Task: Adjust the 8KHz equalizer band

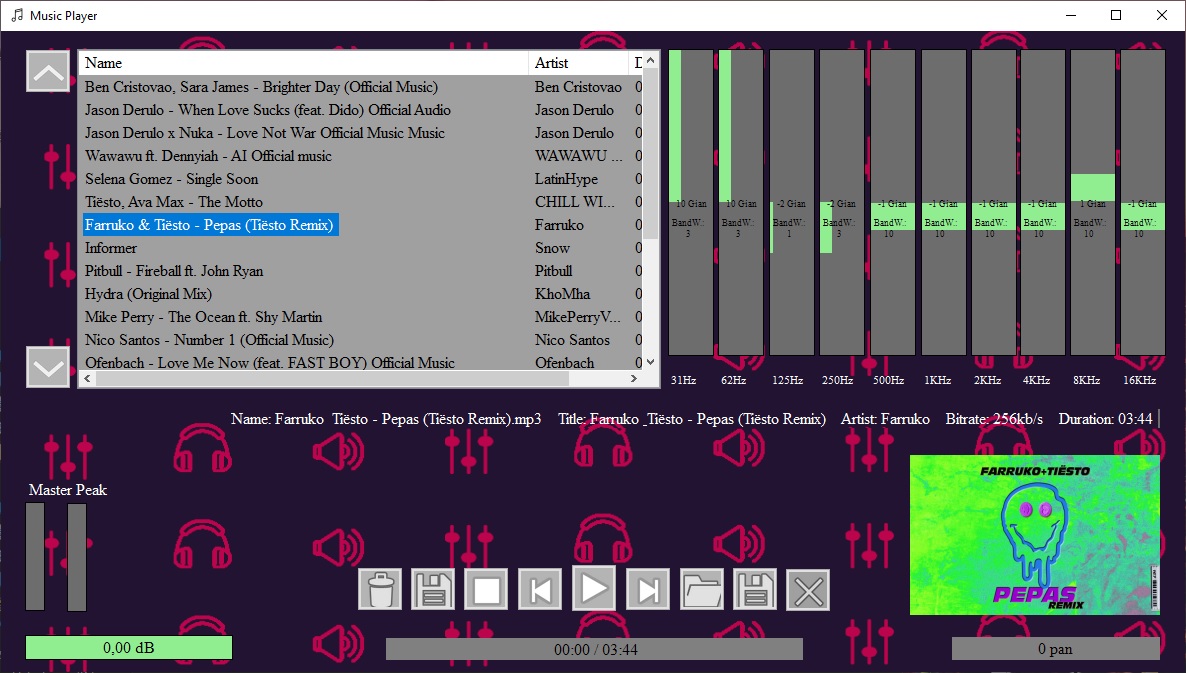Action: (x=1093, y=203)
